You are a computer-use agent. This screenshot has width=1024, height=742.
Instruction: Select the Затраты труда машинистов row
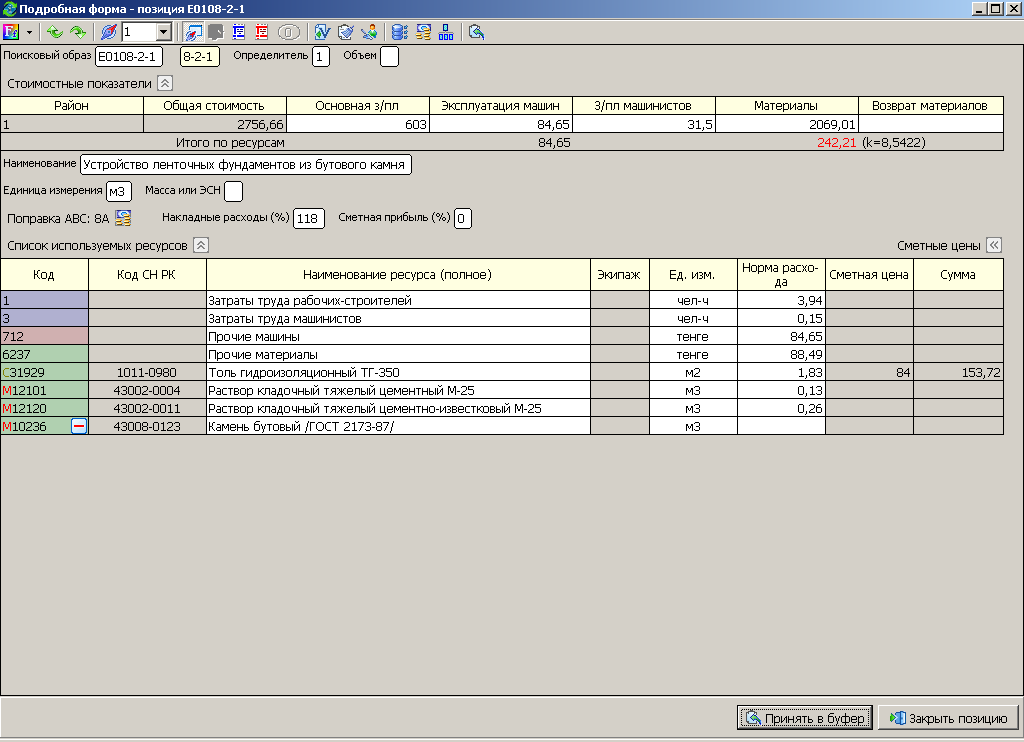pos(502,319)
